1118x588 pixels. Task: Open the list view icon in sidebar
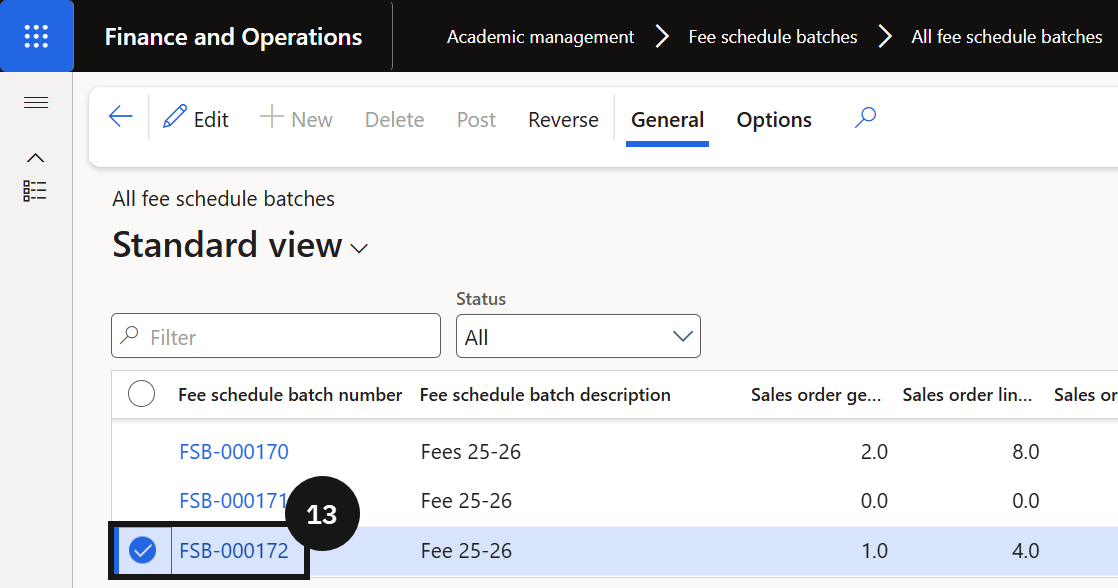tap(35, 191)
